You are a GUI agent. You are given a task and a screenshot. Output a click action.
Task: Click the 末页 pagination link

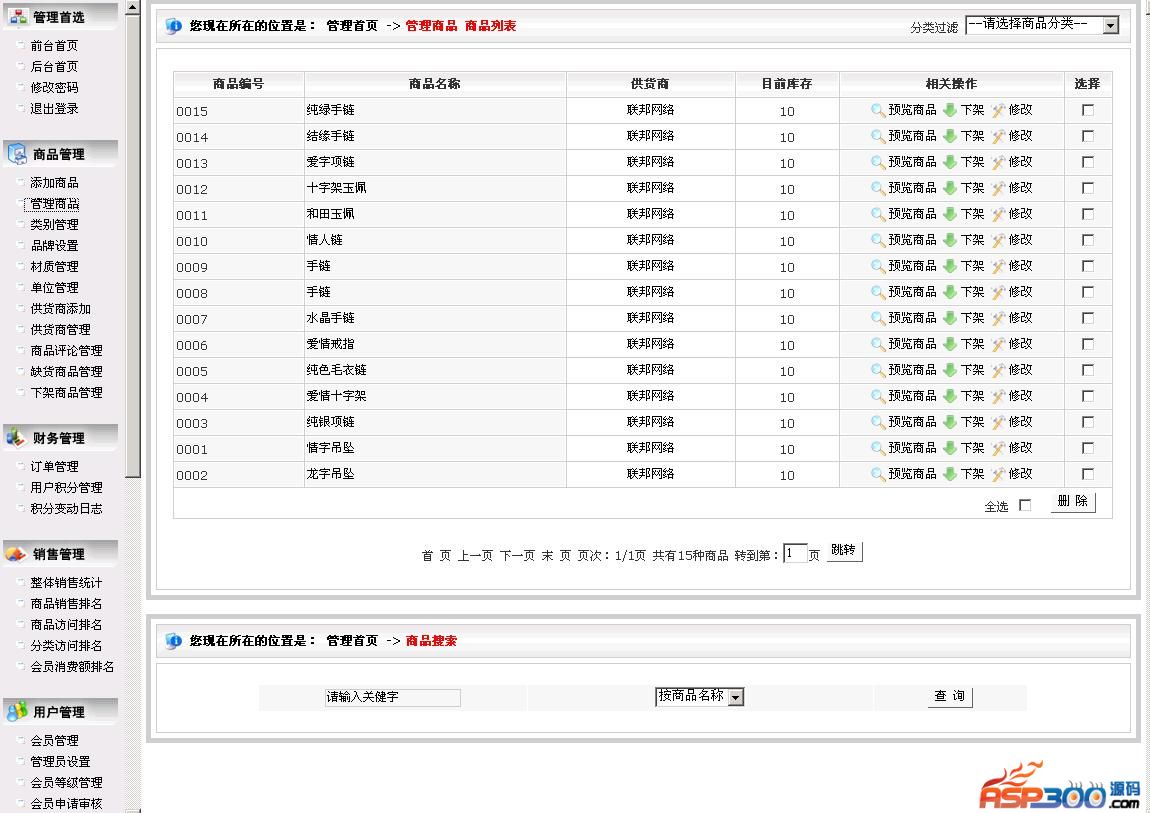556,556
